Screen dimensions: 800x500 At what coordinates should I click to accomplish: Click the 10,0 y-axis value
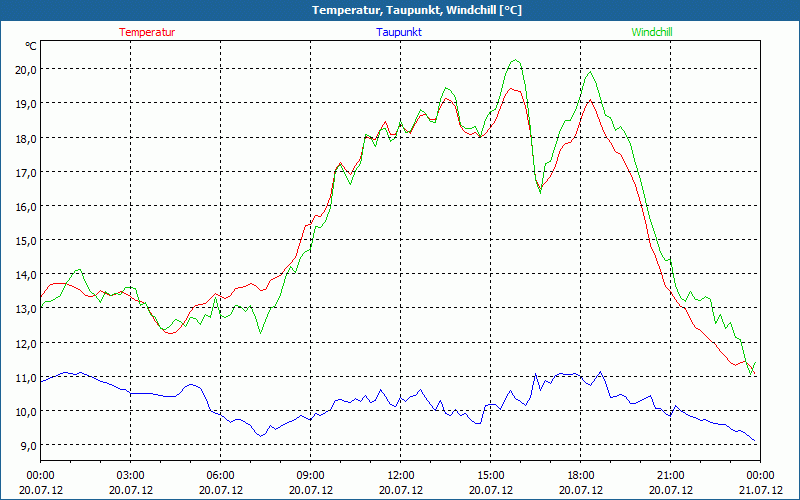(x=26, y=411)
